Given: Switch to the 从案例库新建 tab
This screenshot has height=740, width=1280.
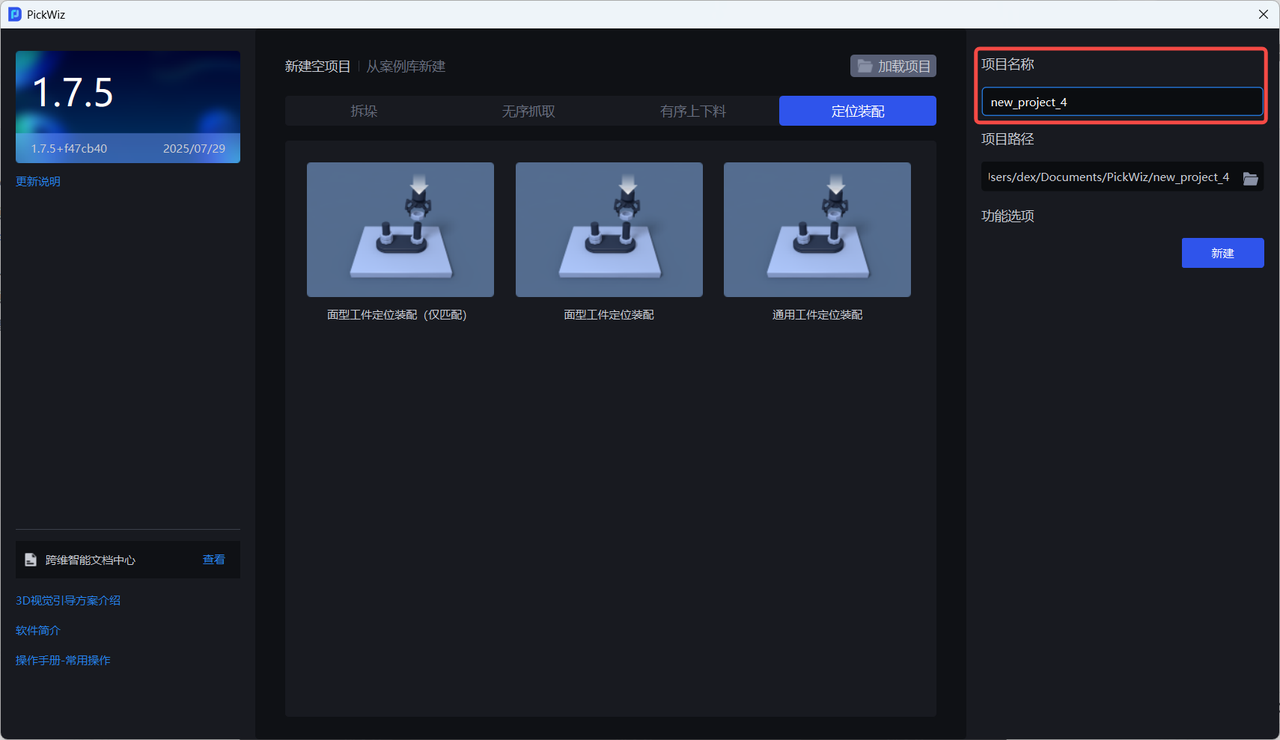Looking at the screenshot, I should [x=405, y=66].
